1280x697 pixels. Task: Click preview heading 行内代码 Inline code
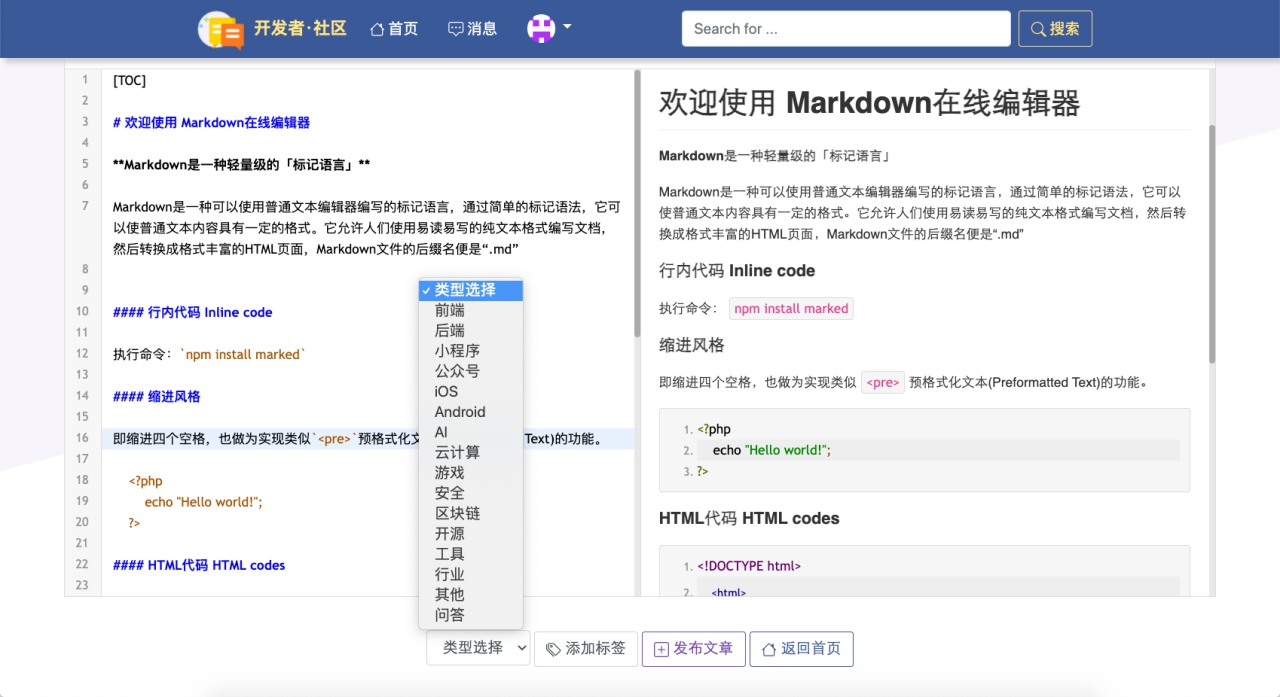(x=737, y=270)
